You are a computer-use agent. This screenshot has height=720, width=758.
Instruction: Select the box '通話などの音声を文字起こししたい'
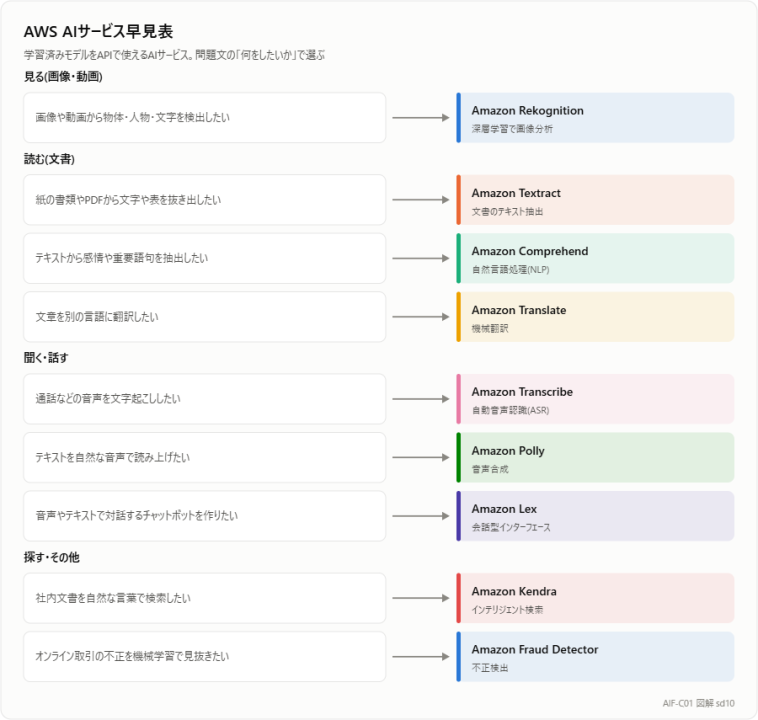(x=204, y=399)
